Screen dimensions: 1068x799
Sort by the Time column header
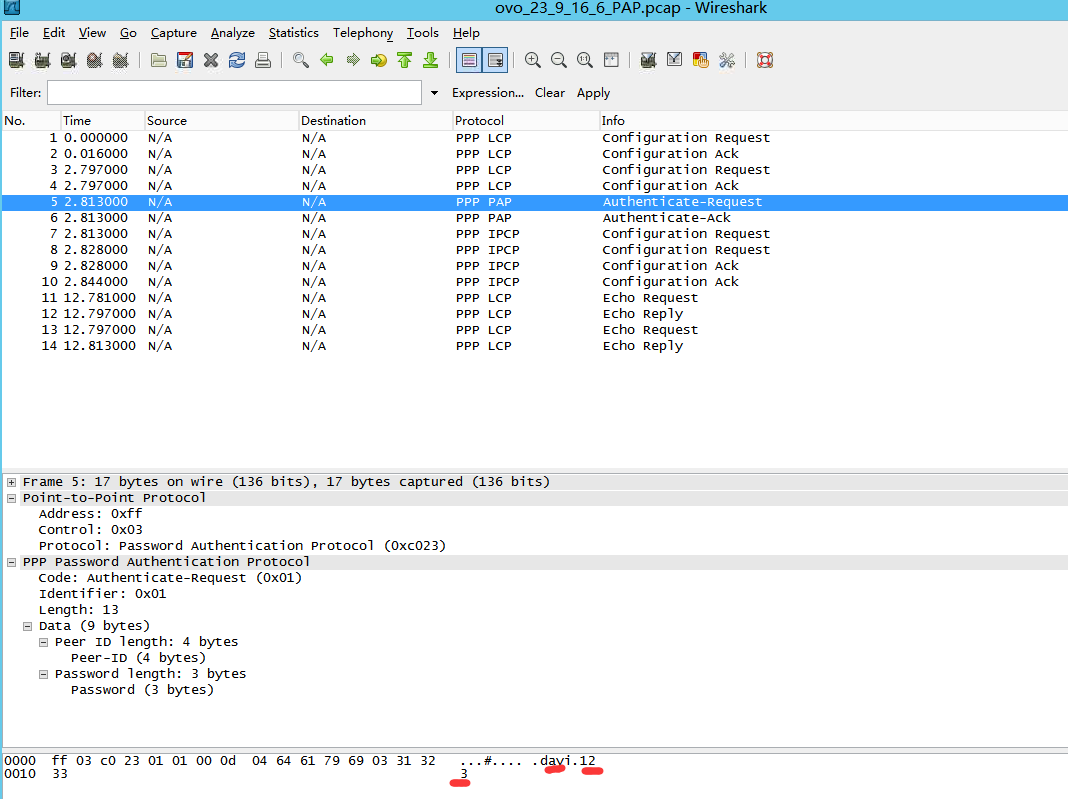pyautogui.click(x=103, y=121)
